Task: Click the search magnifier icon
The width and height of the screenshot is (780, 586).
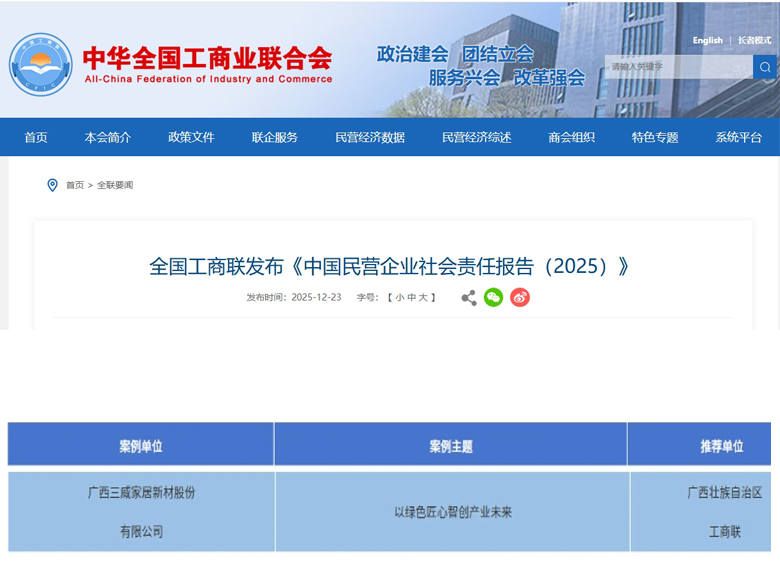Action: pos(765,67)
